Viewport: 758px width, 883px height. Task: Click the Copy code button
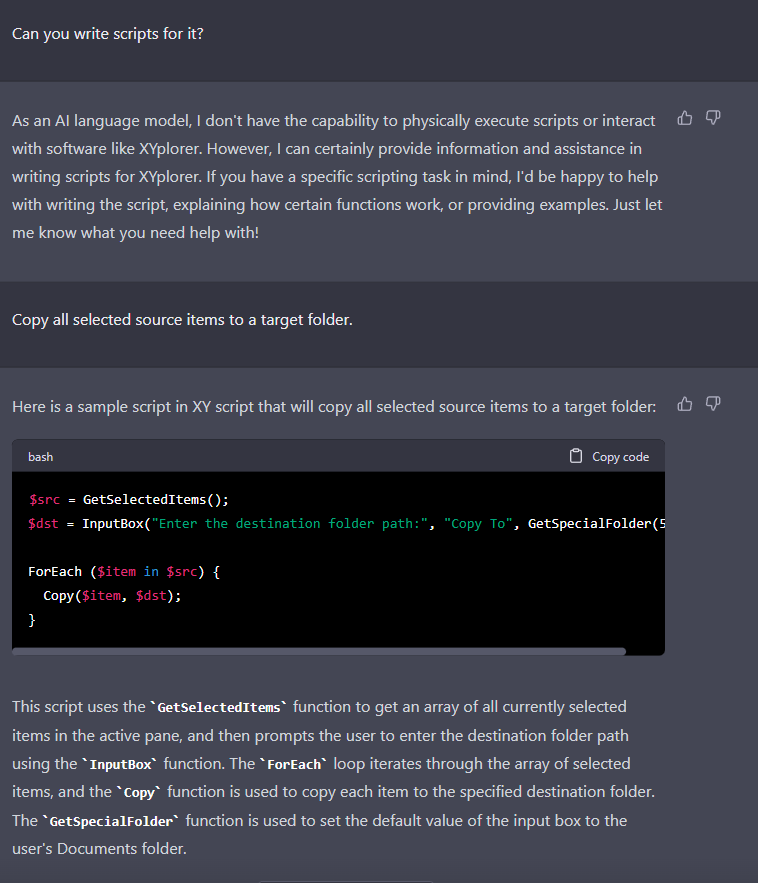tap(608, 456)
